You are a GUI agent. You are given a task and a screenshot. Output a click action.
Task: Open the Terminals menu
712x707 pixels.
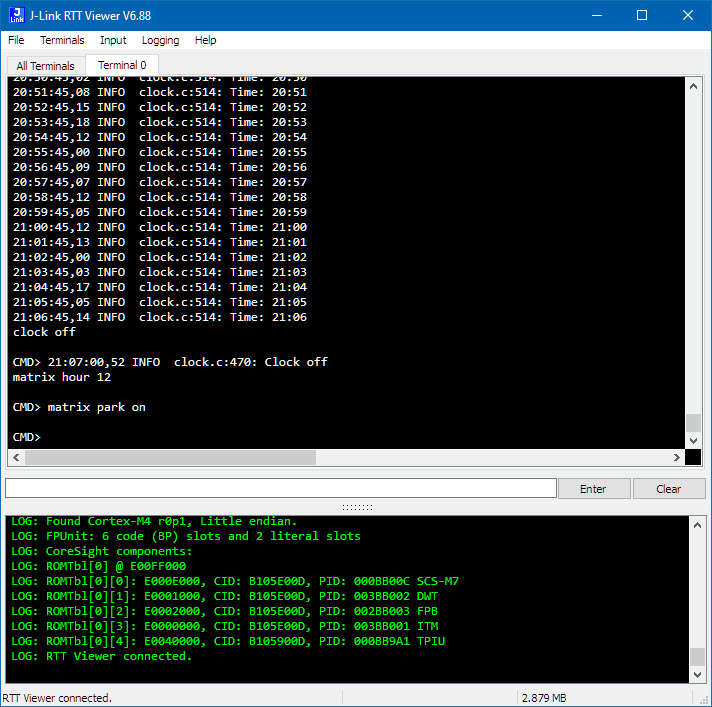point(62,40)
